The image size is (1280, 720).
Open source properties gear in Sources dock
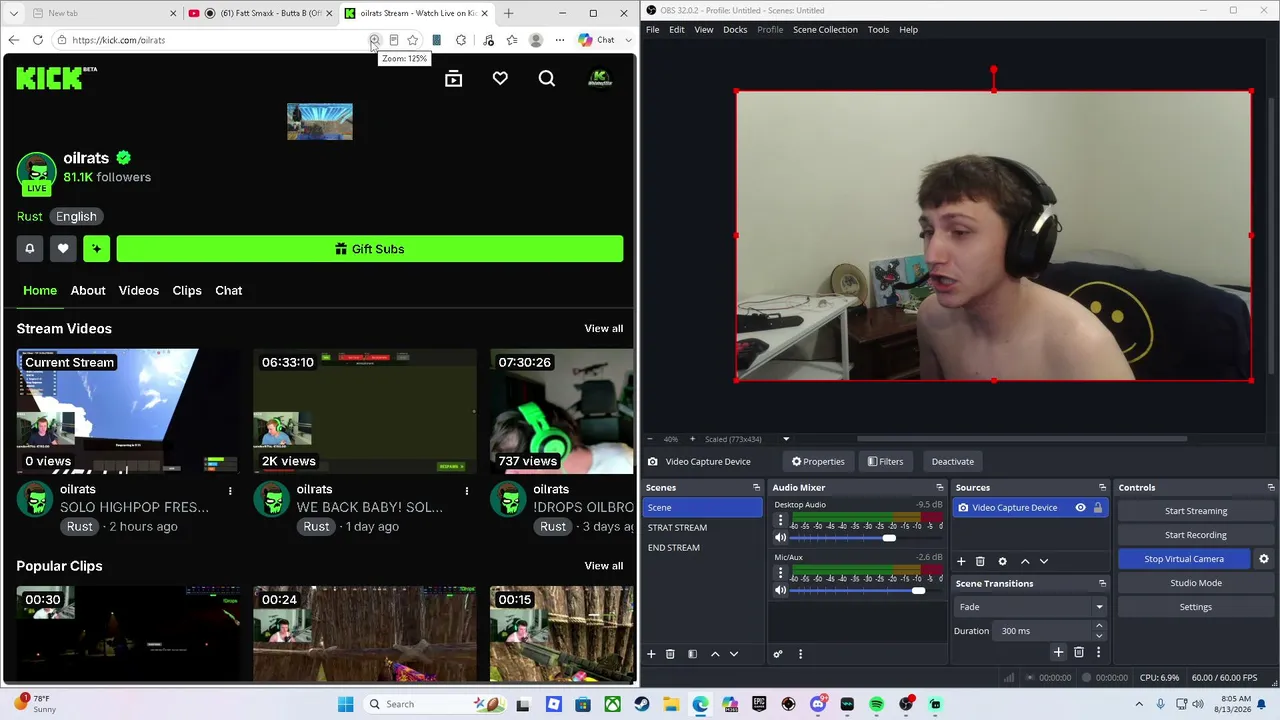click(x=1002, y=561)
